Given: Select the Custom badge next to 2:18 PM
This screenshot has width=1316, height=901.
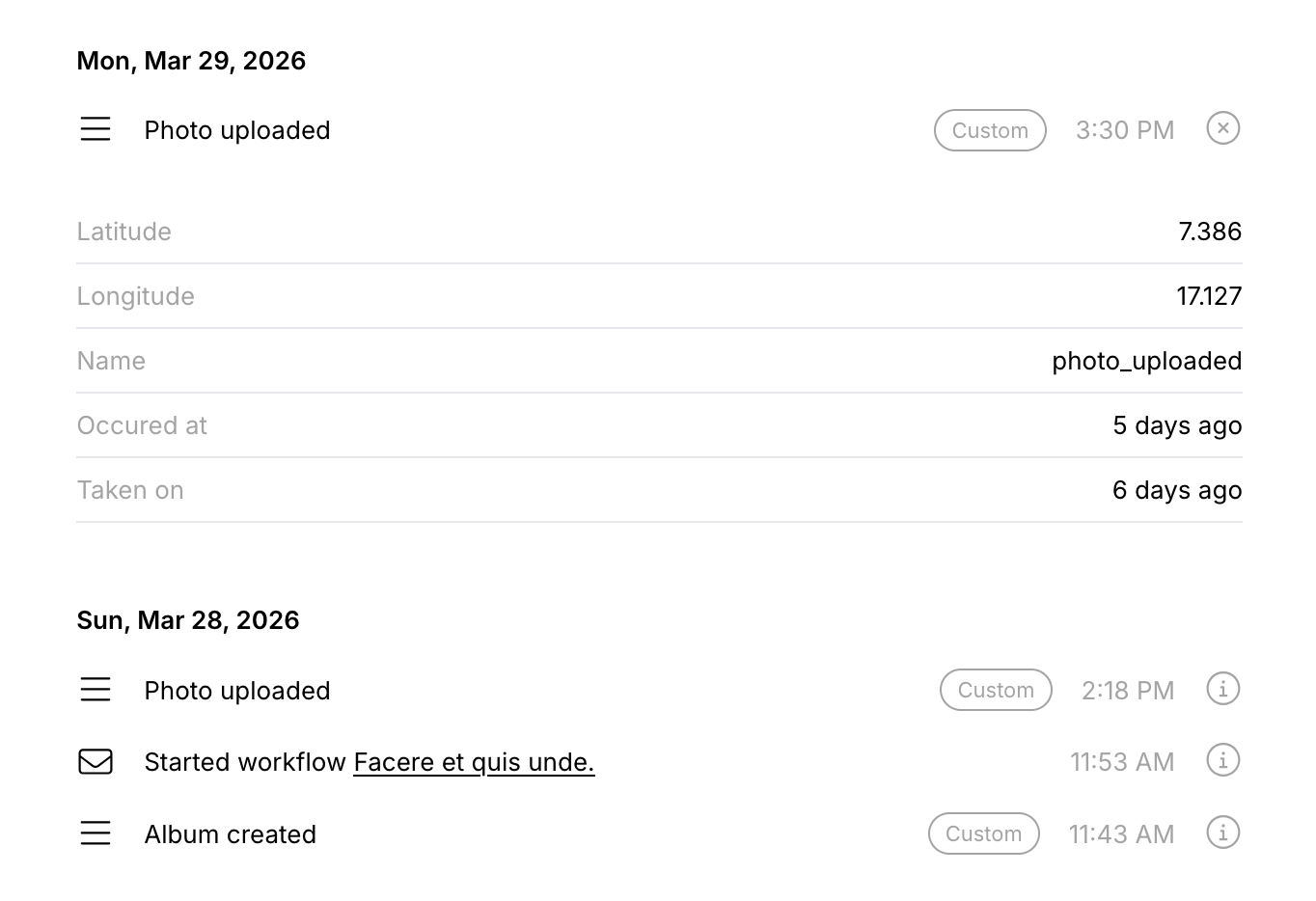Looking at the screenshot, I should click(996, 689).
